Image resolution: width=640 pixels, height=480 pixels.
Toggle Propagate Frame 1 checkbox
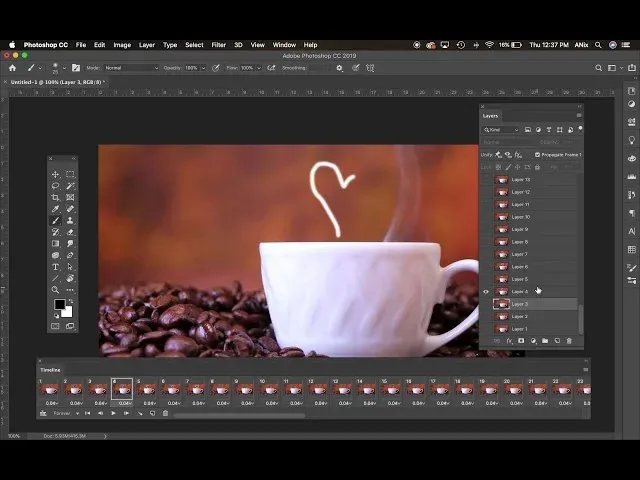point(537,155)
